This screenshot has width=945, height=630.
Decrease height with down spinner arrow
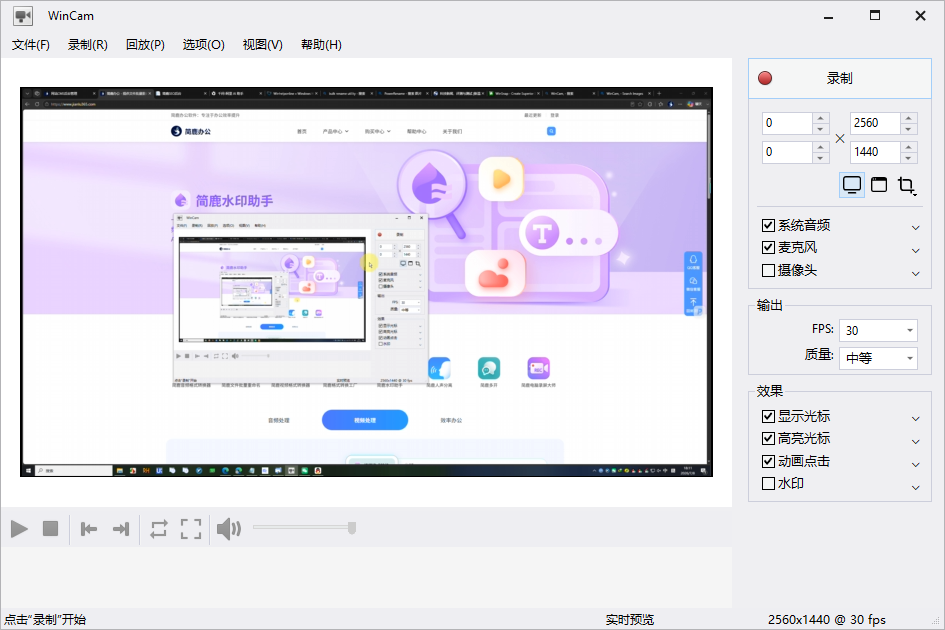pos(908,158)
